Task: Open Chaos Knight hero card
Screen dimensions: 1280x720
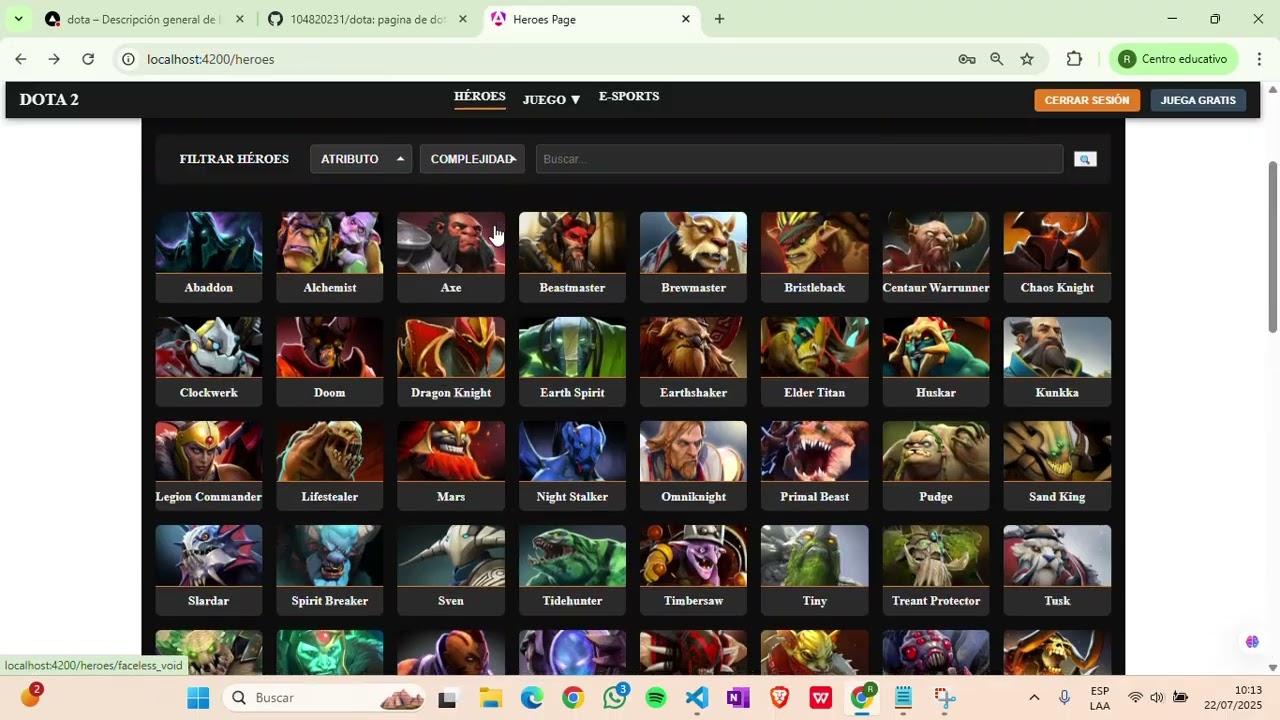Action: pos(1057,256)
